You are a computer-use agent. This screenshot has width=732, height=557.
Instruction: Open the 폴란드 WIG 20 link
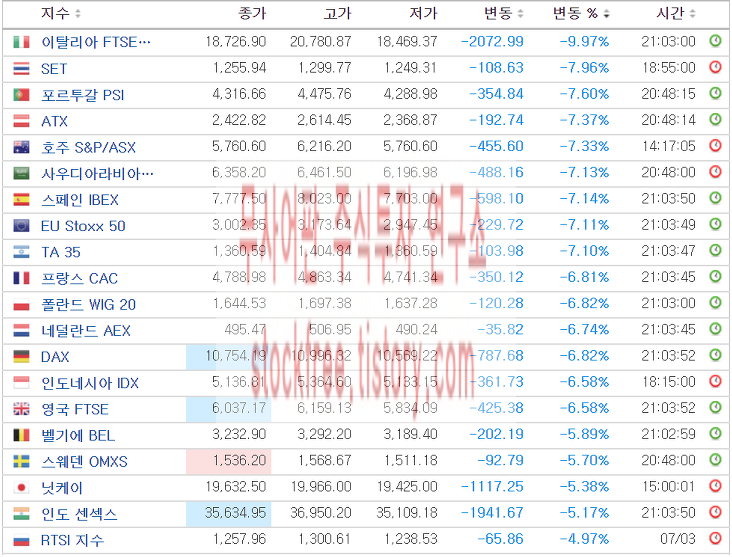88,304
